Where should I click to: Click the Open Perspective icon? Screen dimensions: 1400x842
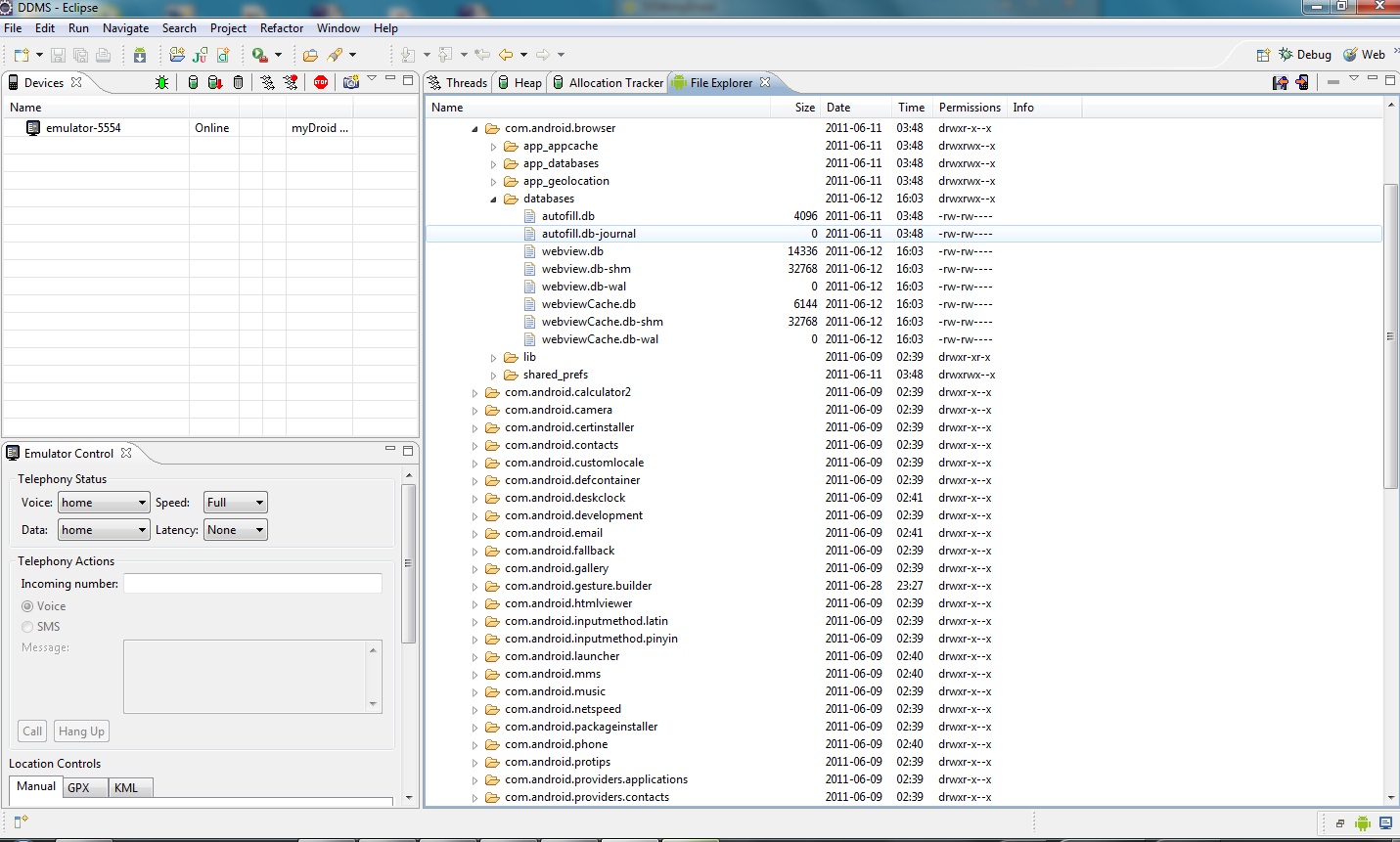1263,55
